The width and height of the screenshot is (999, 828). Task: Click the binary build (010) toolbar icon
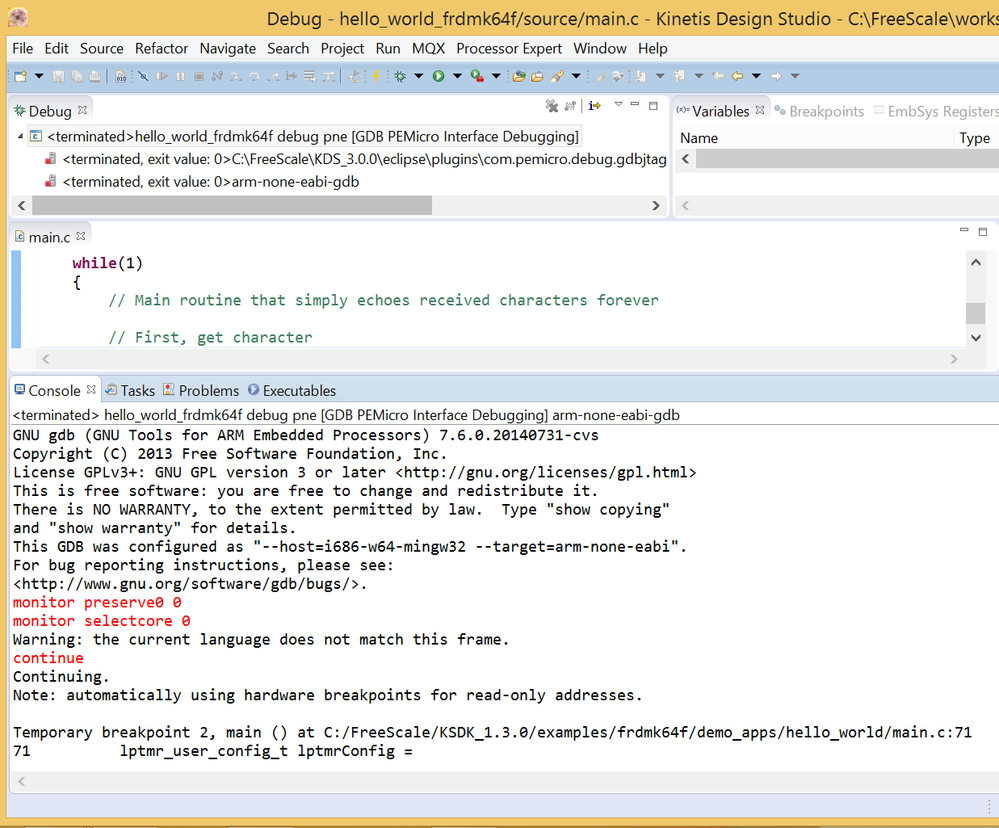[x=120, y=76]
